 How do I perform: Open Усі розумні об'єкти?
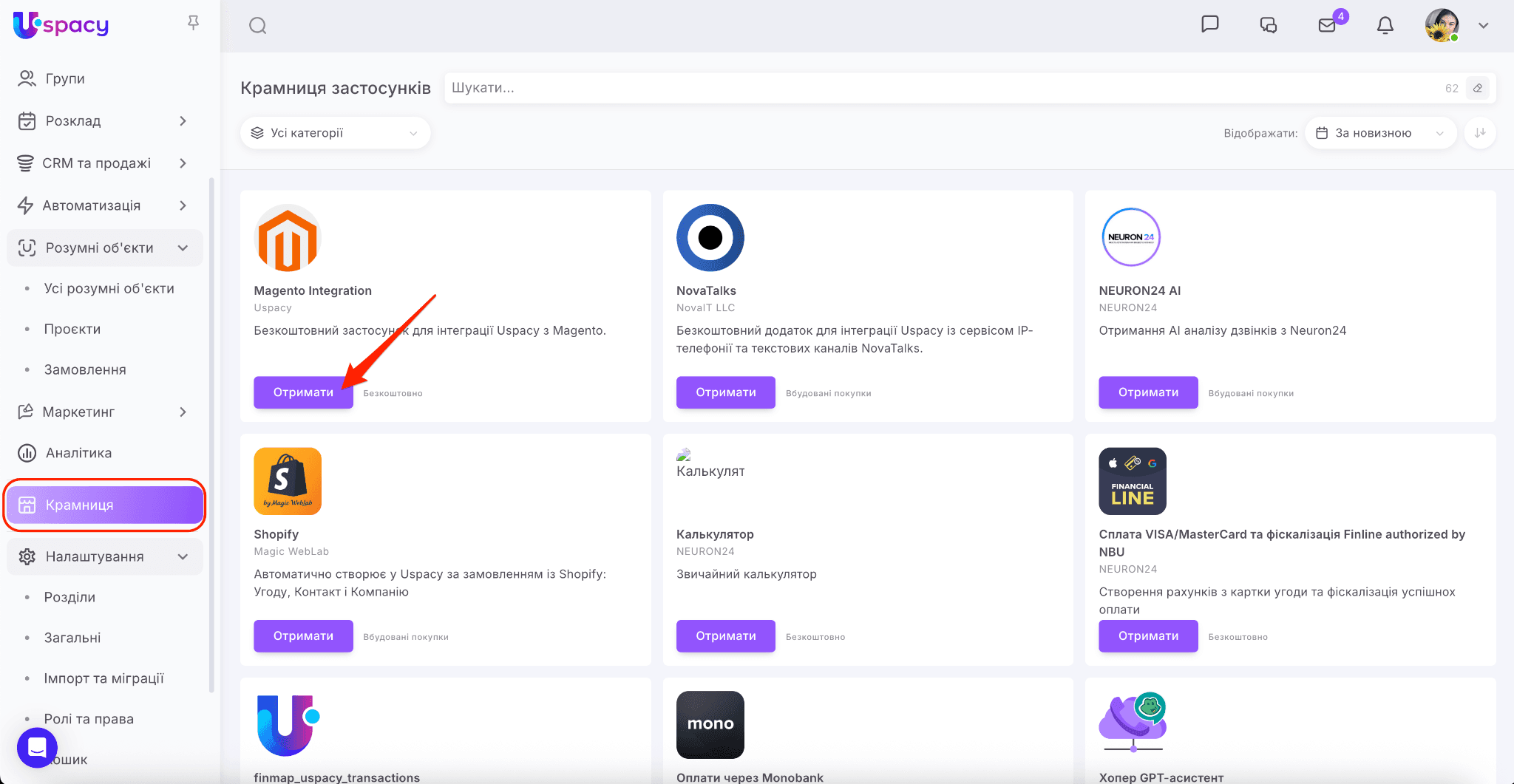click(x=109, y=288)
